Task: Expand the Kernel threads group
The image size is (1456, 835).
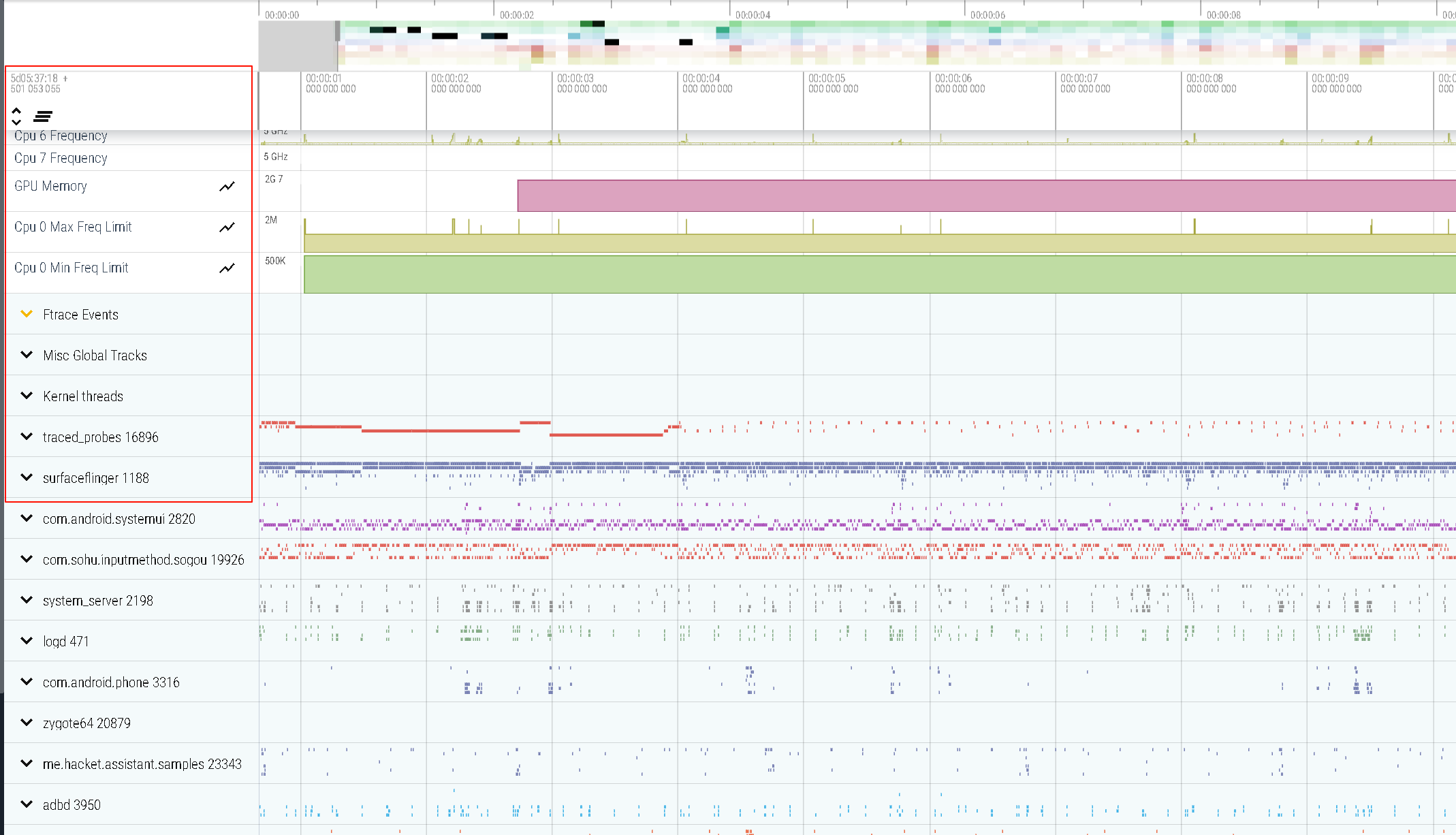Action: coord(27,396)
